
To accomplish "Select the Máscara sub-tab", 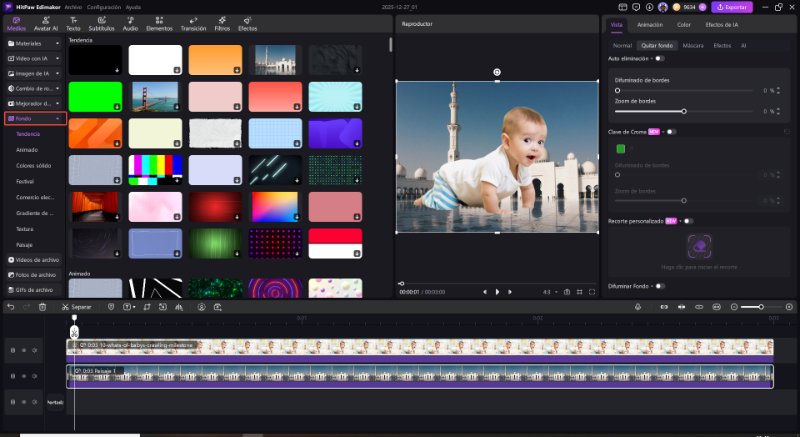I will click(694, 45).
